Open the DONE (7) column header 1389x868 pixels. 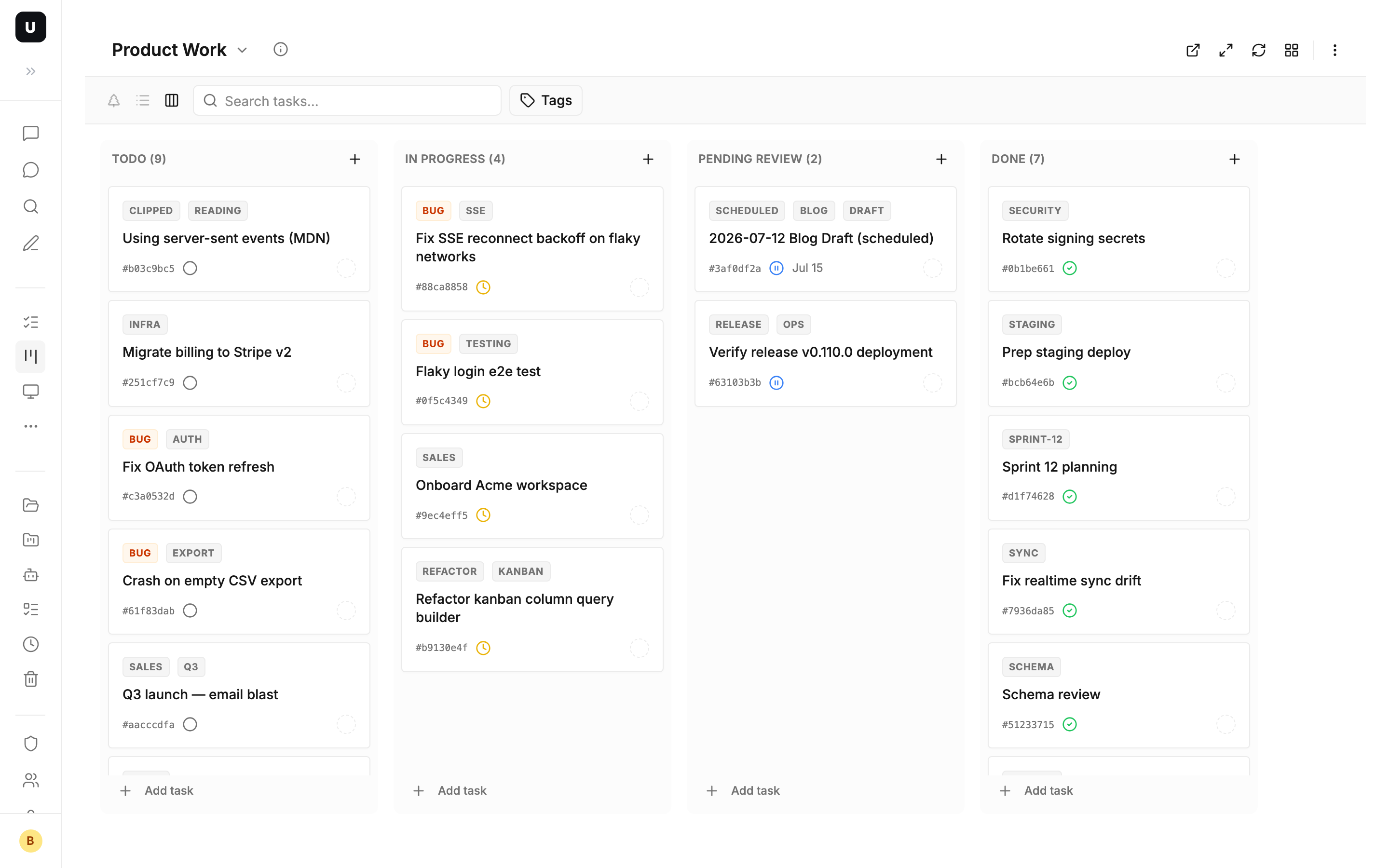coord(1018,159)
